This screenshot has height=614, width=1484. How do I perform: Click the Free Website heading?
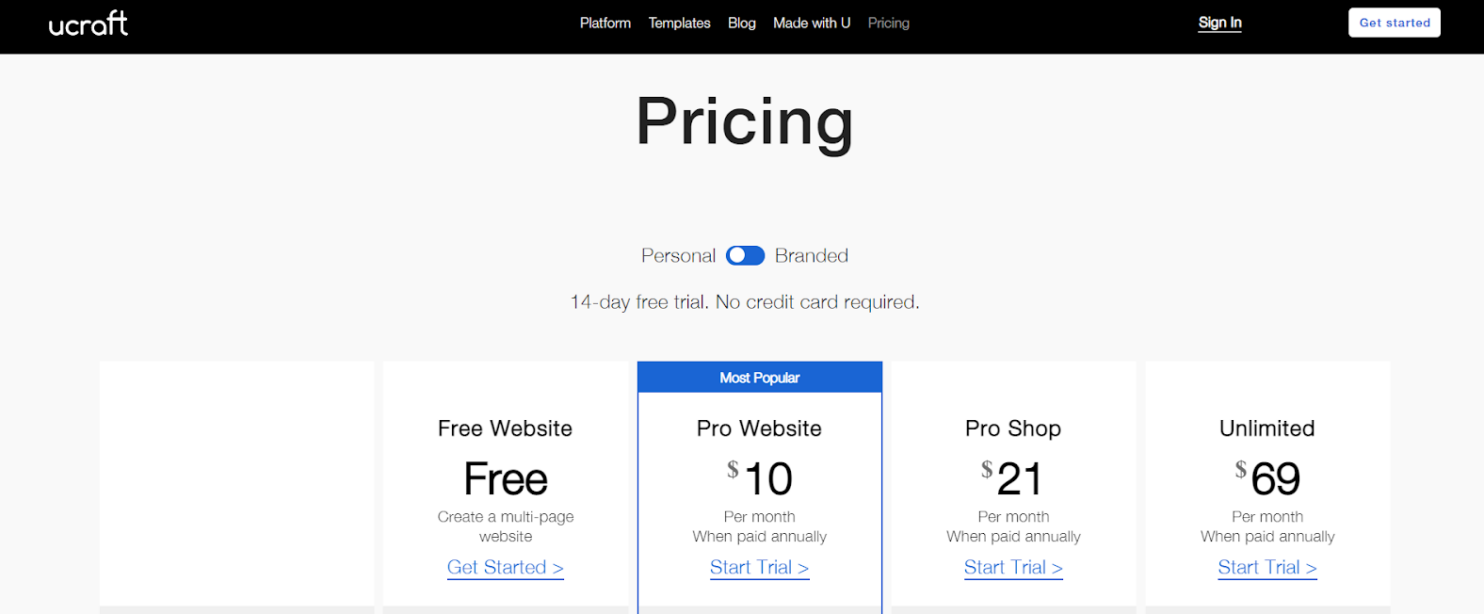coord(505,428)
